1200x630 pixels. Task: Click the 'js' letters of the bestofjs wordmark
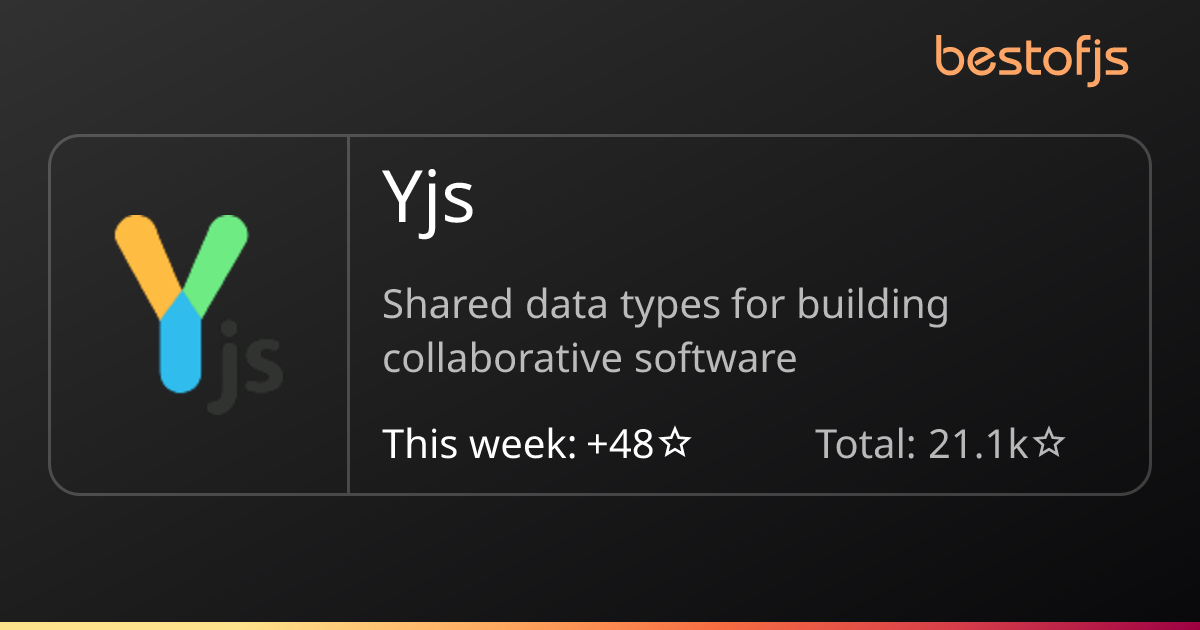coord(1108,60)
